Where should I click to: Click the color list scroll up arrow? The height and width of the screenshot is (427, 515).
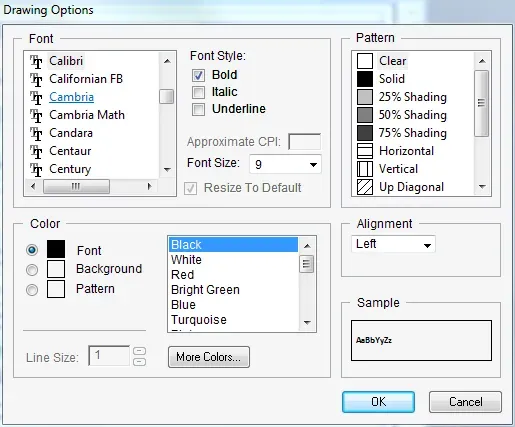[x=307, y=246]
